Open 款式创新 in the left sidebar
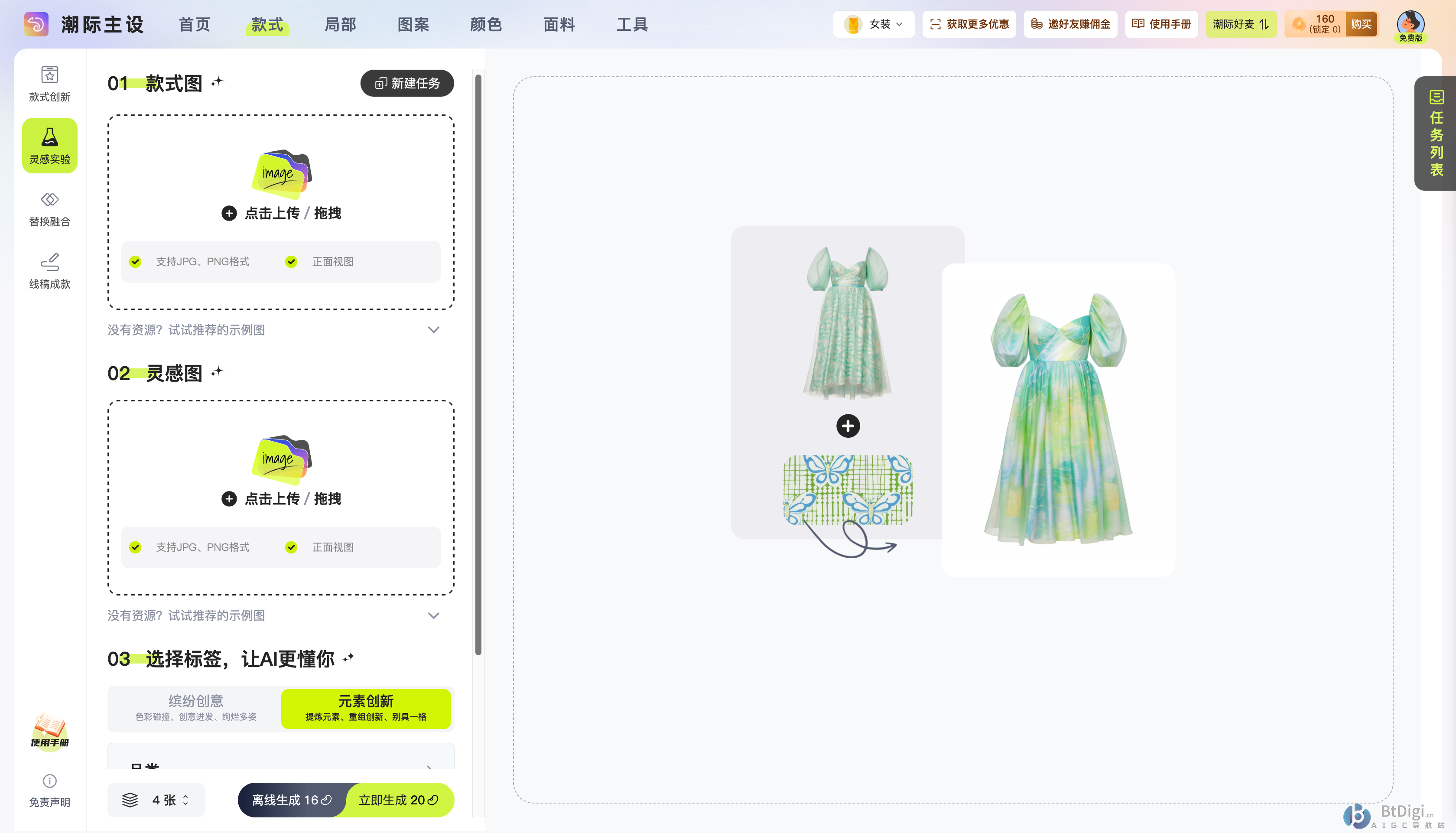 coord(50,84)
